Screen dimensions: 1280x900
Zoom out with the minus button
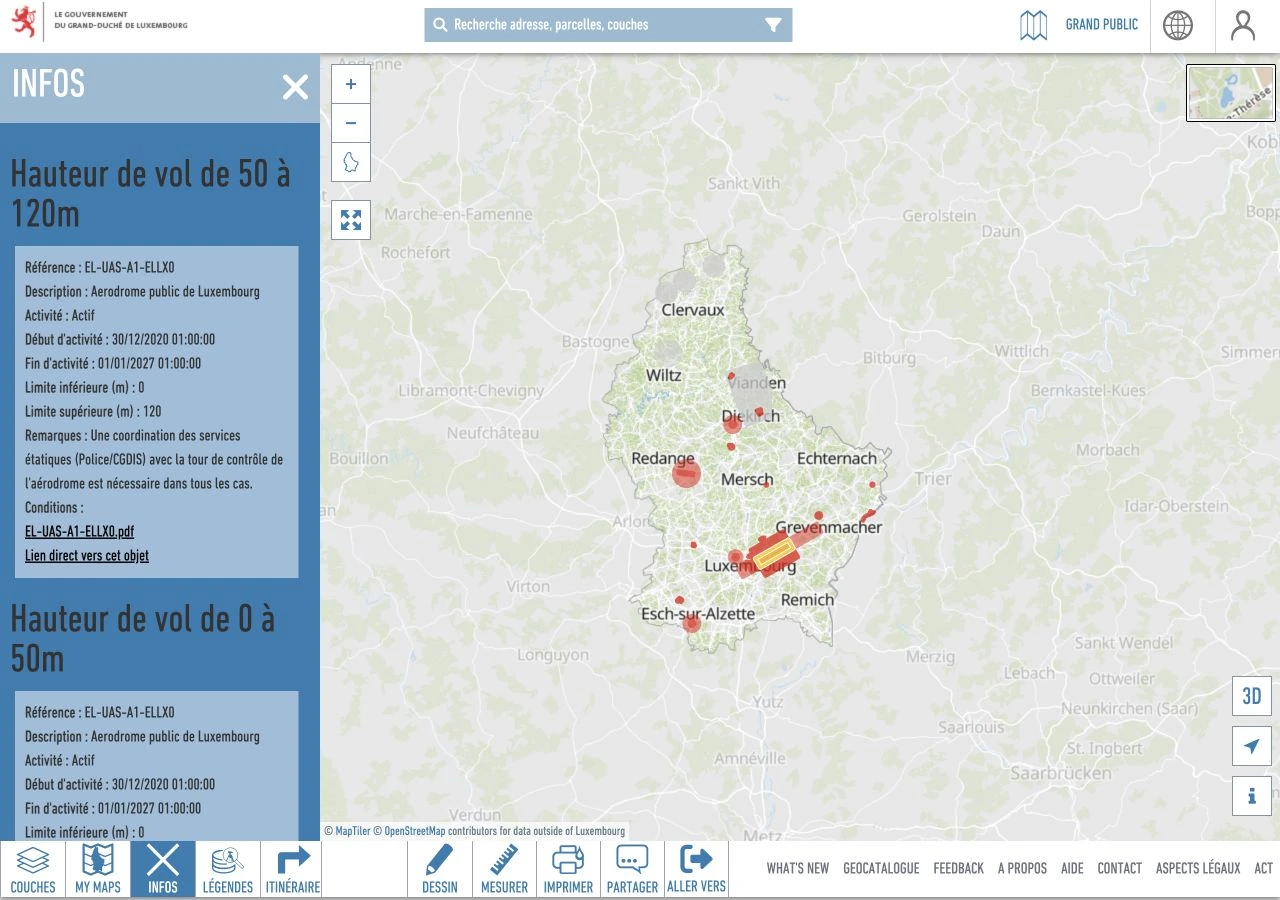351,123
